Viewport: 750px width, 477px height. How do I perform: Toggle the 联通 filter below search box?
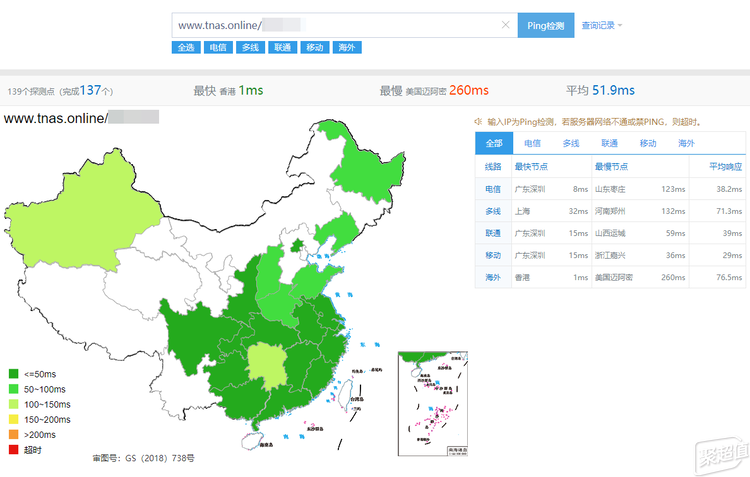[x=282, y=47]
